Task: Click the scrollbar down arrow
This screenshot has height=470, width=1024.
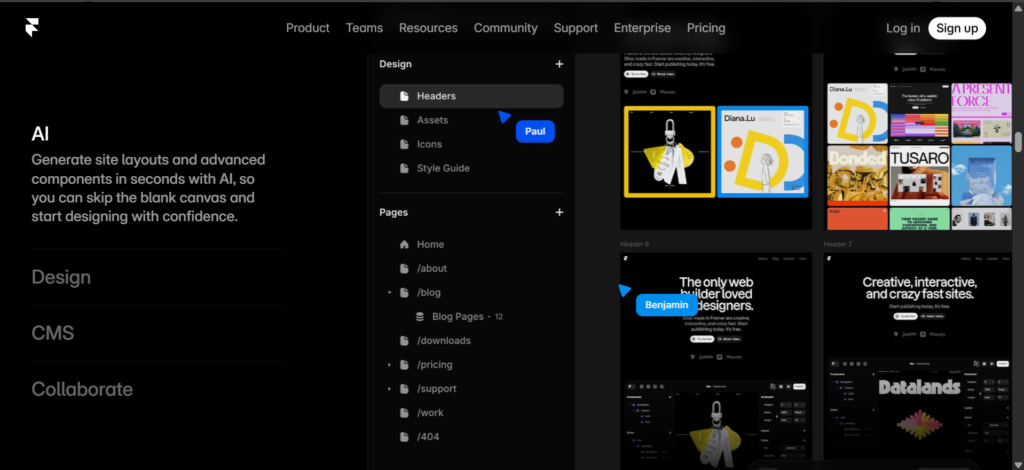Action: coord(1018,464)
